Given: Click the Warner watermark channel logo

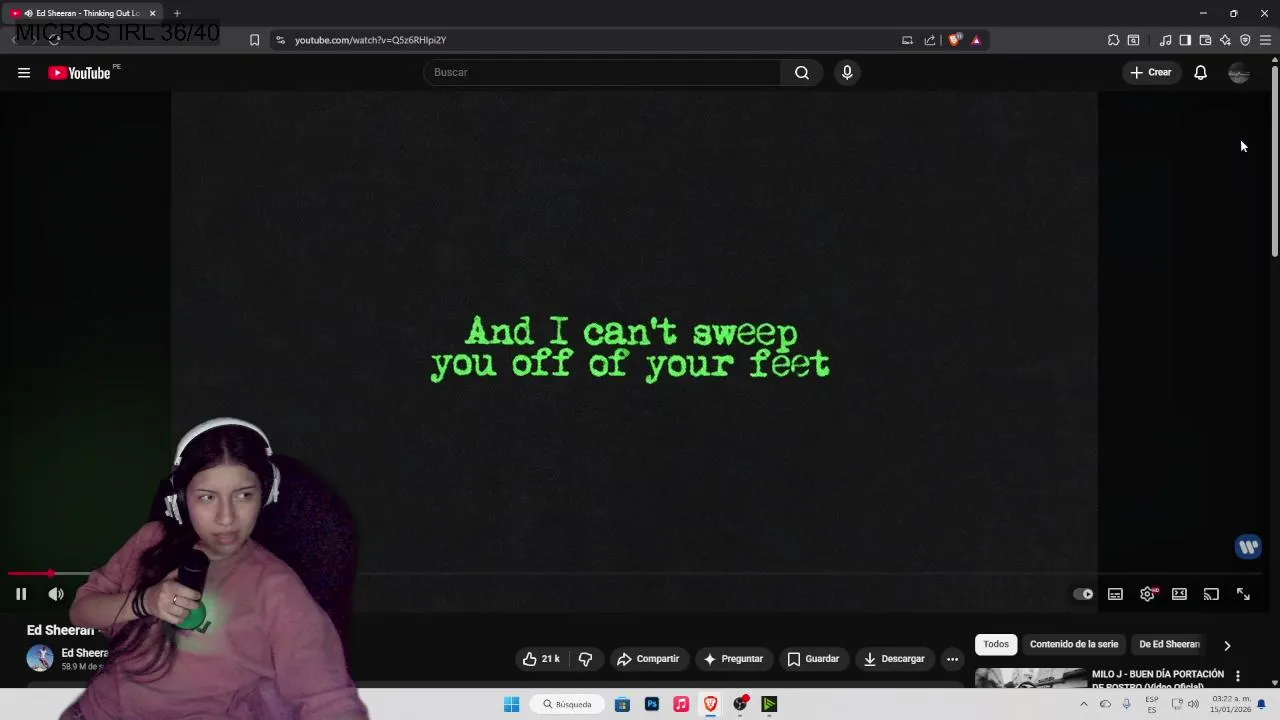Looking at the screenshot, I should coord(1248,546).
